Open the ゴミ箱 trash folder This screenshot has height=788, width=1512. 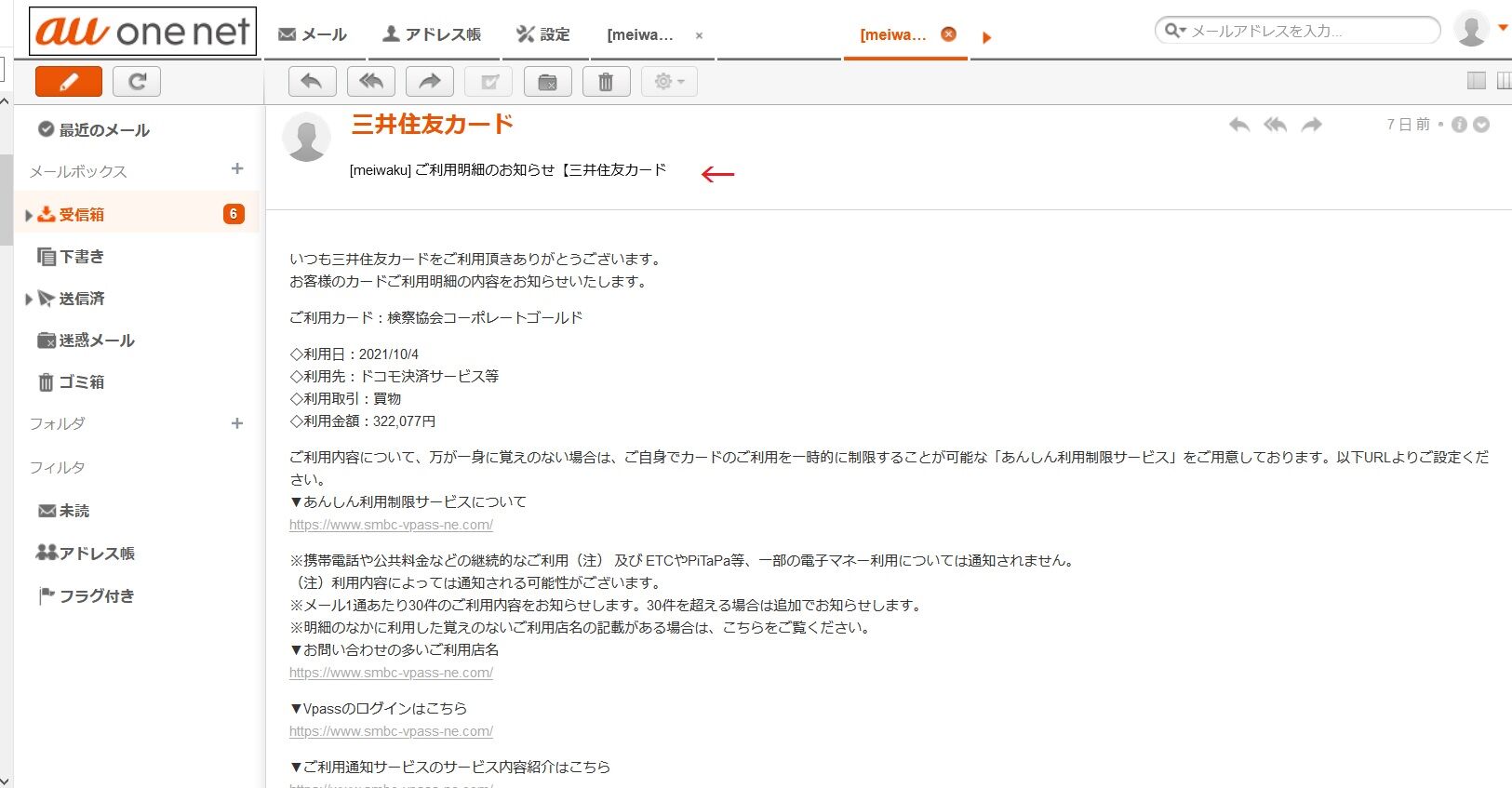click(x=71, y=382)
